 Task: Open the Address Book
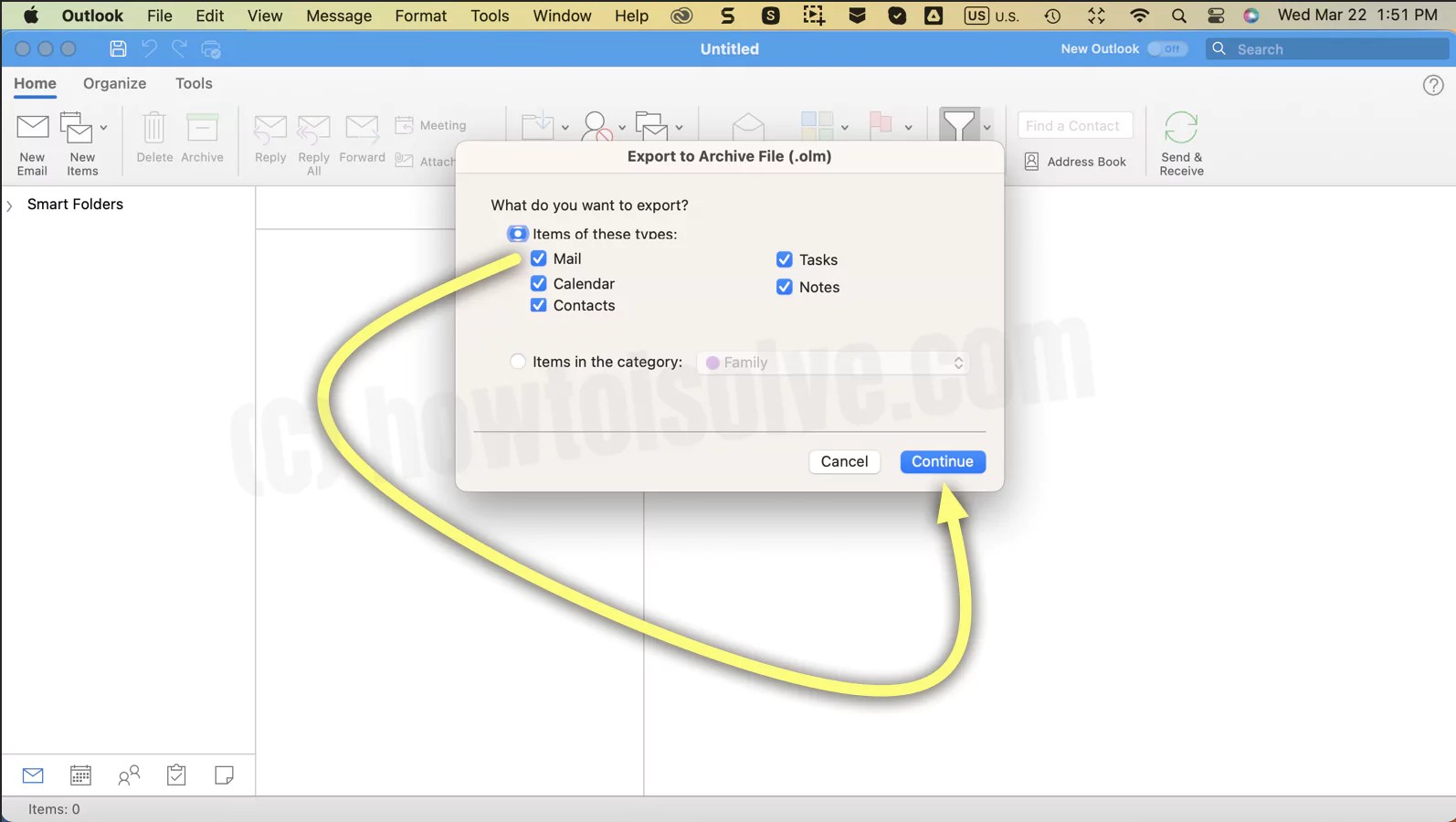tap(1075, 162)
